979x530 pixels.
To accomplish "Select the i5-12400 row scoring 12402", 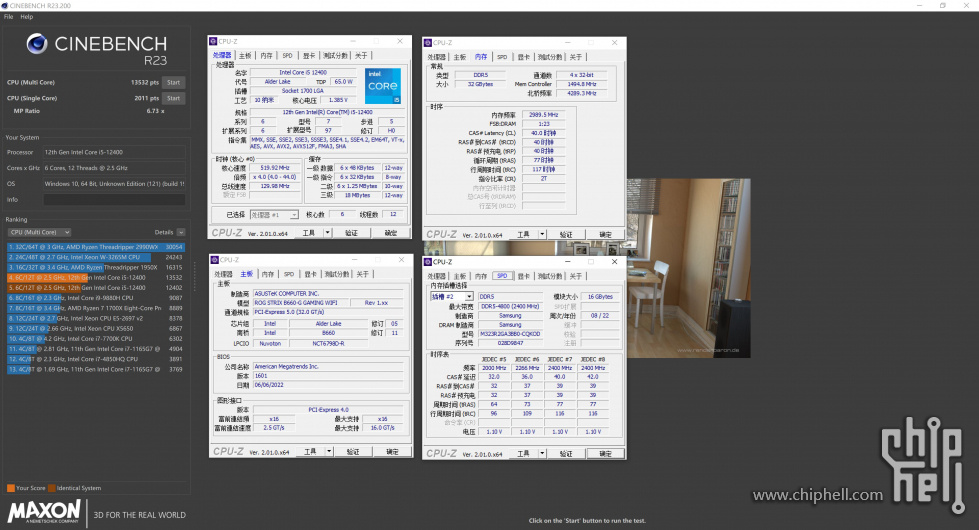I will pos(96,288).
